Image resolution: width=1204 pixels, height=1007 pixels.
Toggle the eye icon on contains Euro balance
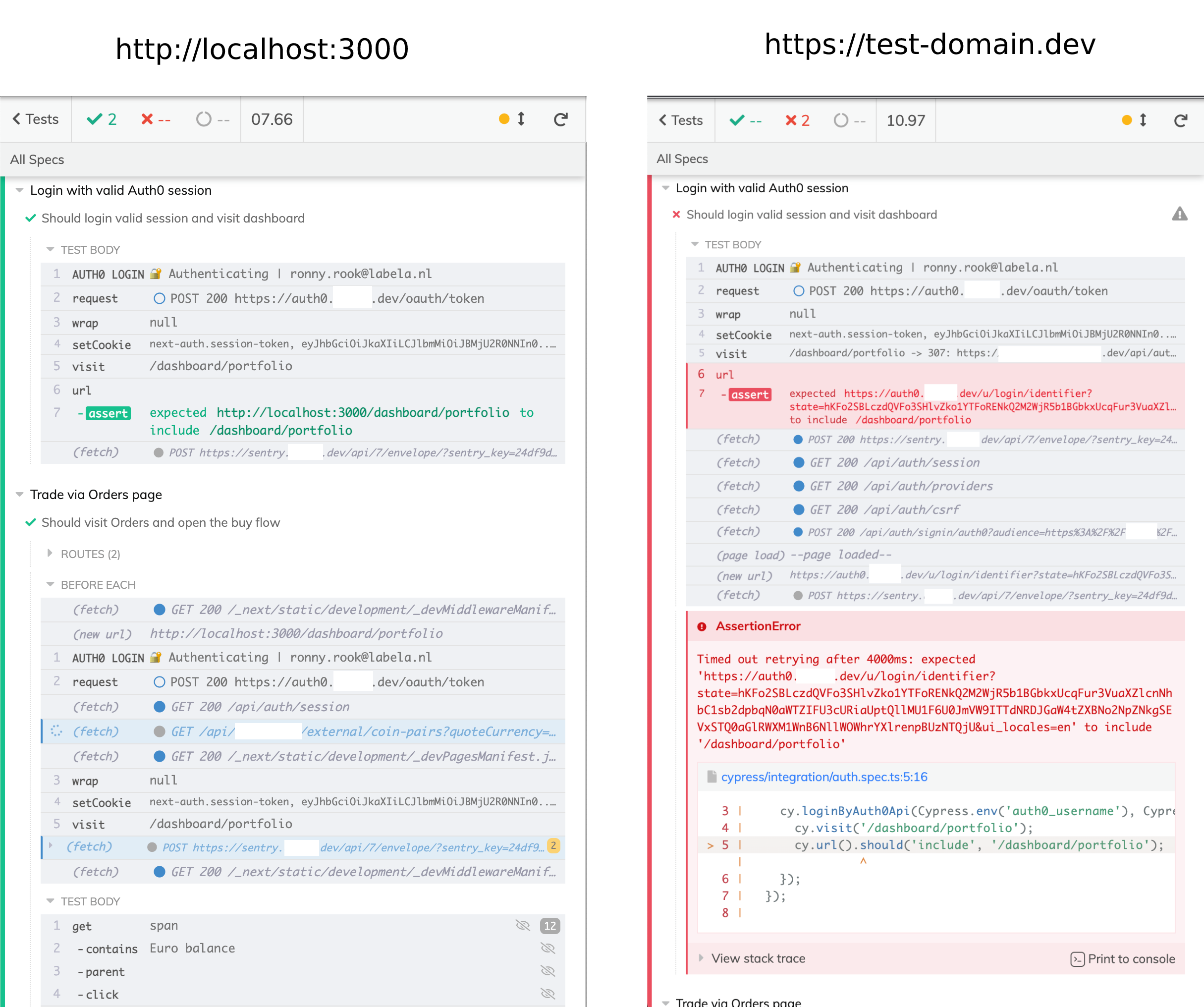[x=548, y=949]
